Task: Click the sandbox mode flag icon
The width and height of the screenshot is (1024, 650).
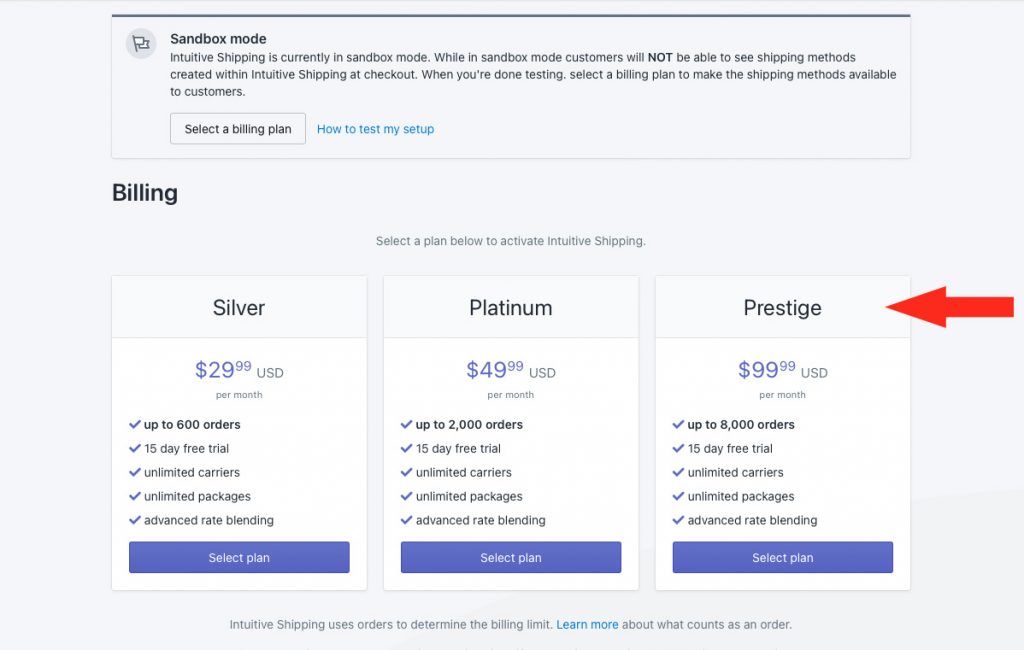Action: [x=140, y=44]
